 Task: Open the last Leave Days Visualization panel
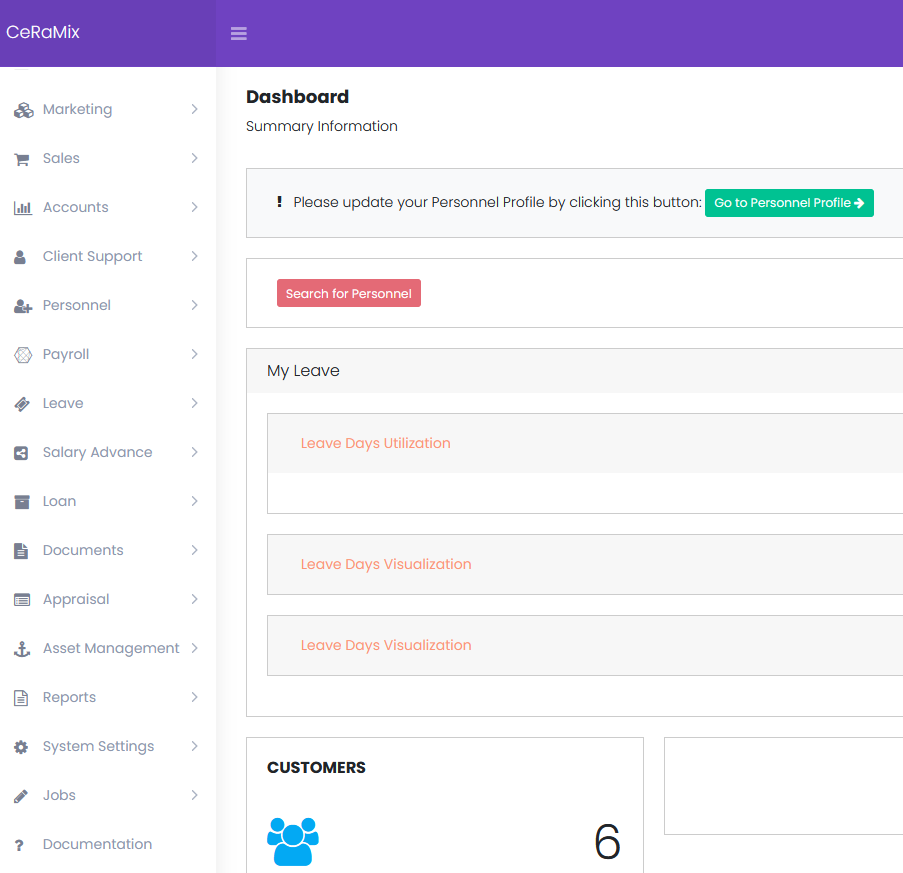pos(386,645)
